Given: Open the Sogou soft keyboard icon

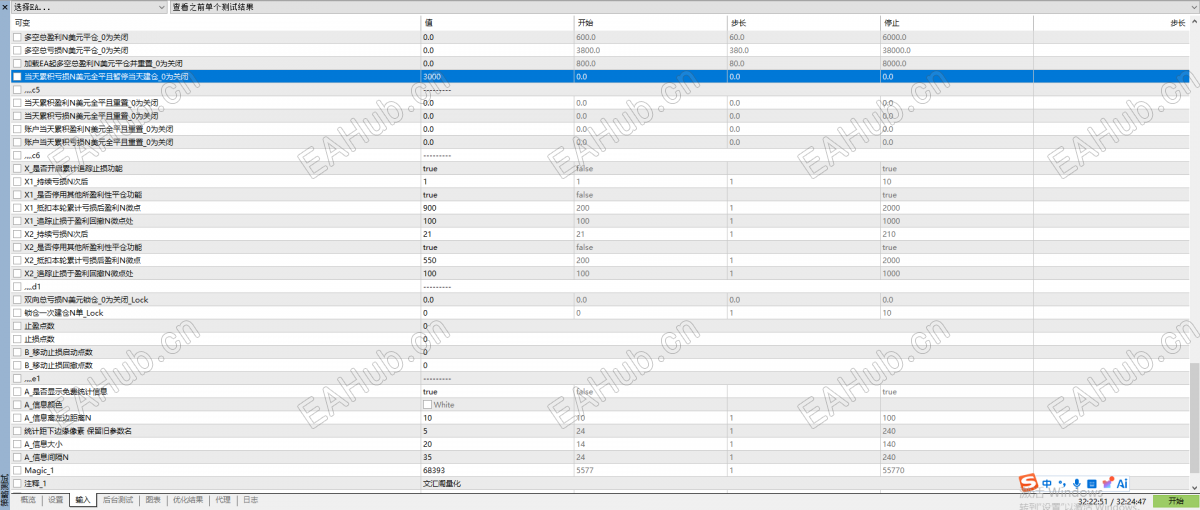Looking at the screenshot, I should click(1091, 483).
